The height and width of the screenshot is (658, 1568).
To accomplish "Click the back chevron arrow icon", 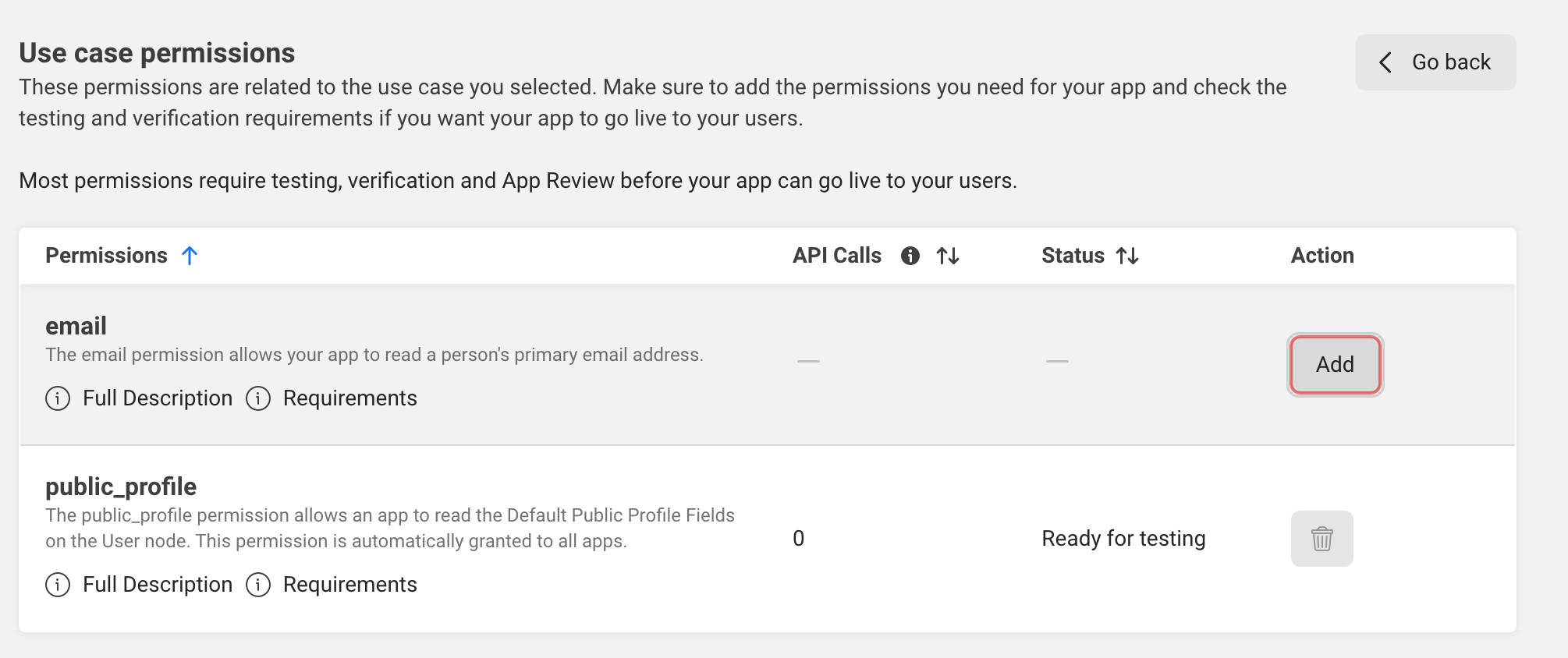I will 1385,62.
